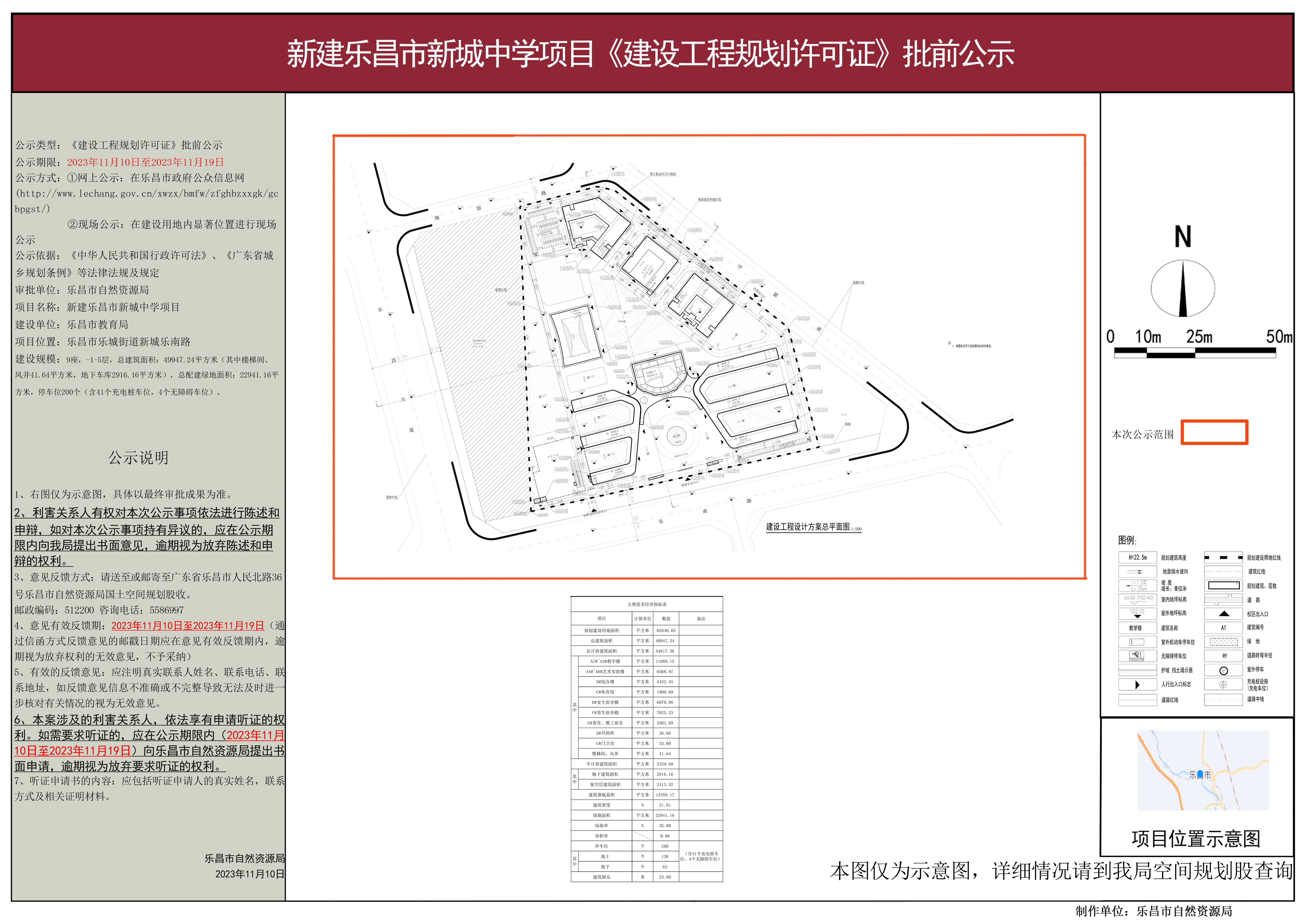
Task: Click the 邮政编码 and 咨询电话 line
Action: coord(99,610)
